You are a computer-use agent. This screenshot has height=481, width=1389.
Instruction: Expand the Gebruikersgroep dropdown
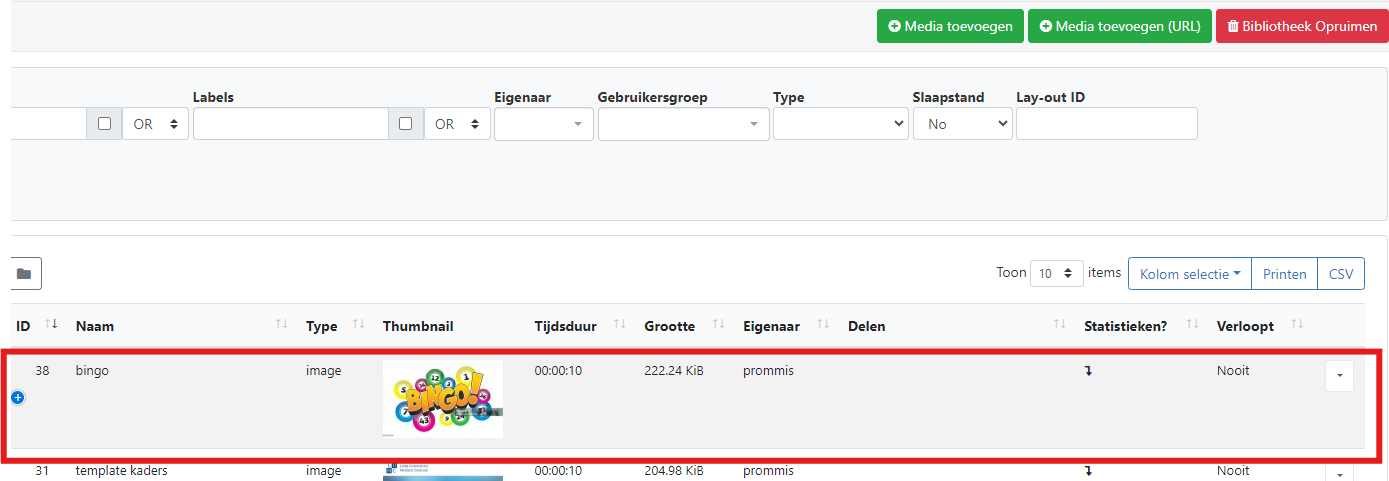(683, 124)
